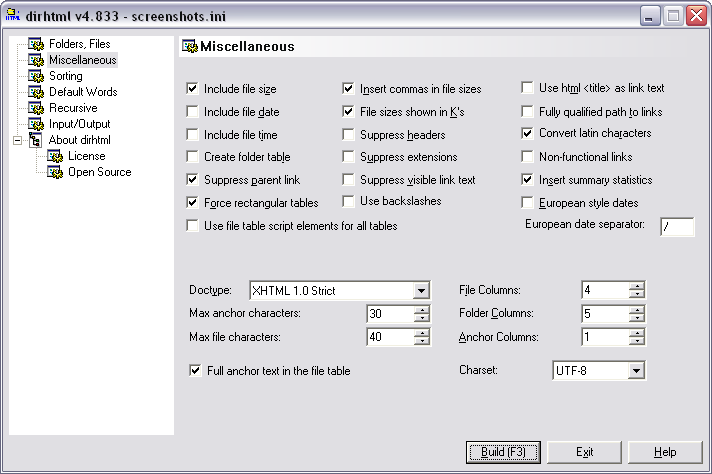The width and height of the screenshot is (712, 474).
Task: Click the Default Words tree icon
Action: (x=36, y=92)
